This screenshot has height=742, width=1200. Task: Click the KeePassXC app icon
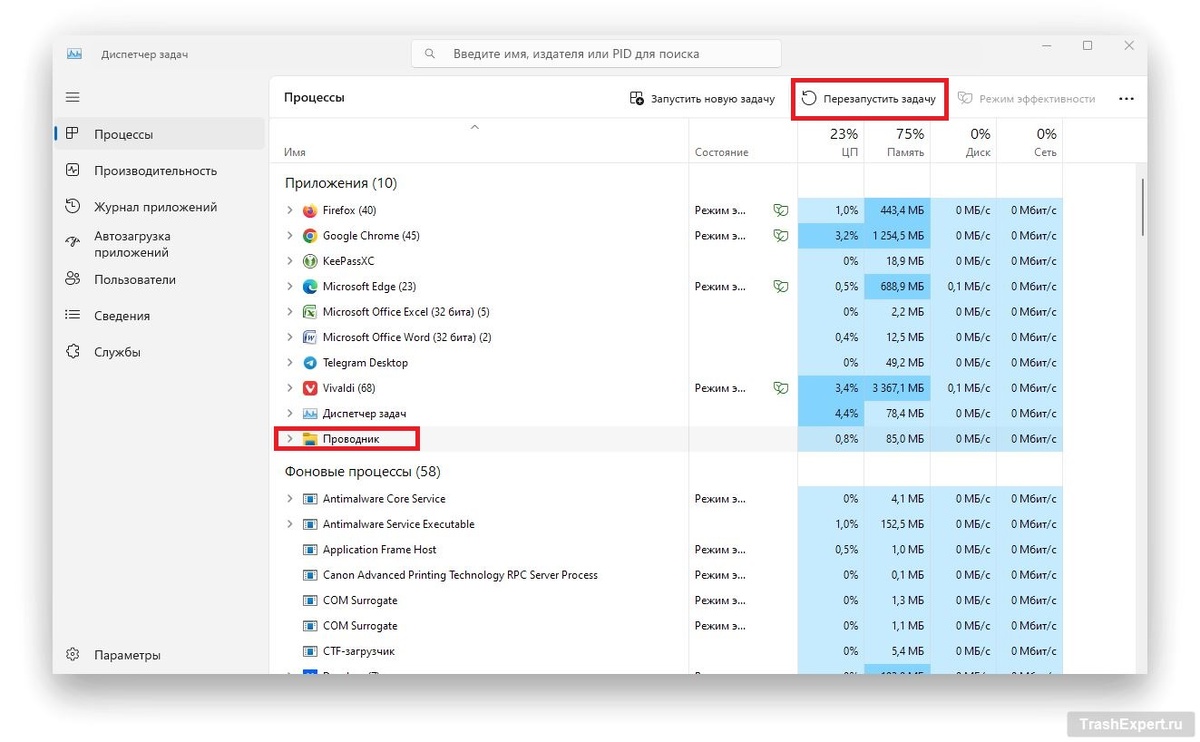(x=310, y=261)
